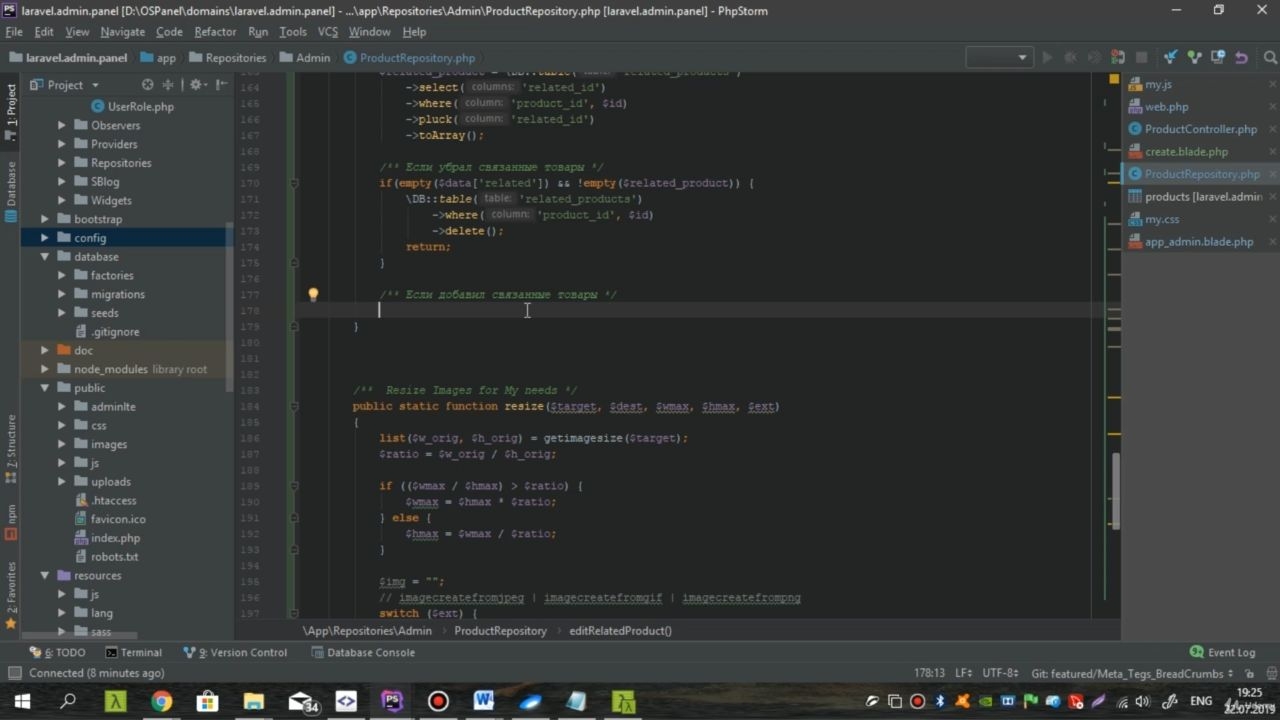Expand the uploads folder
Screen dimensions: 1280x720
click(x=62, y=482)
